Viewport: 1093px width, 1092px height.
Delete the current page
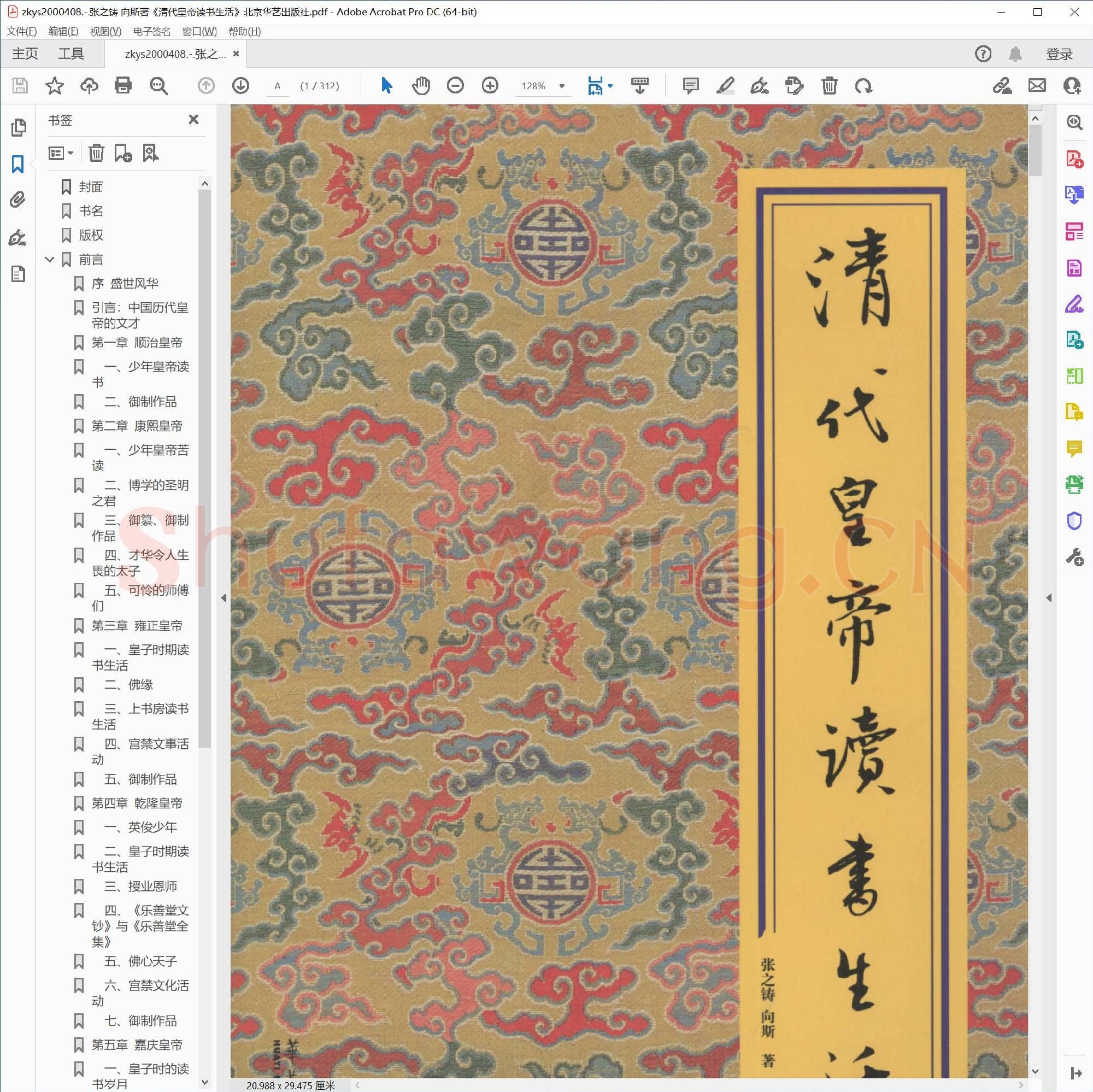click(x=830, y=86)
